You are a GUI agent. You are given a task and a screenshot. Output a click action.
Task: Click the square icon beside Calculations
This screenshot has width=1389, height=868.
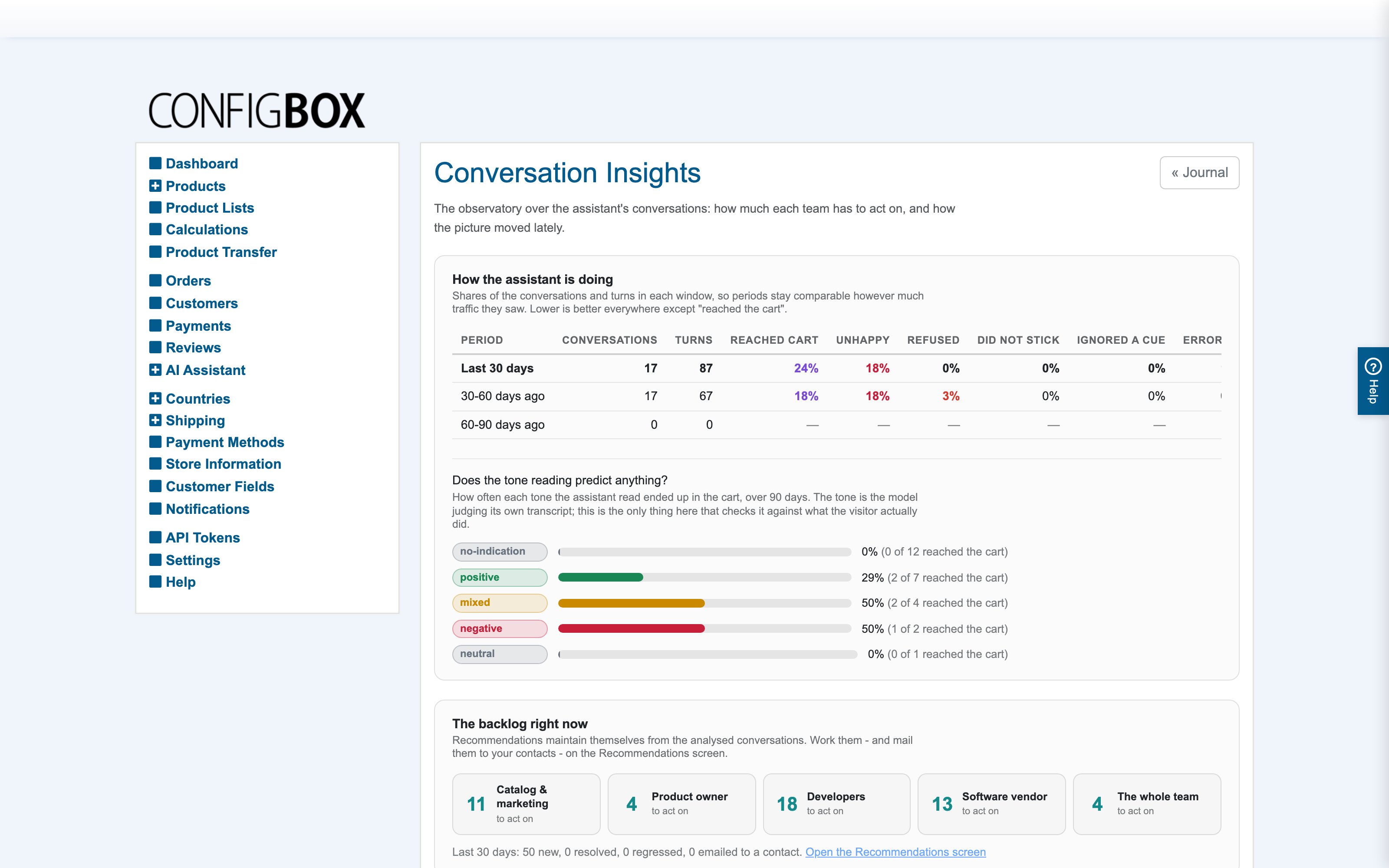tap(155, 229)
